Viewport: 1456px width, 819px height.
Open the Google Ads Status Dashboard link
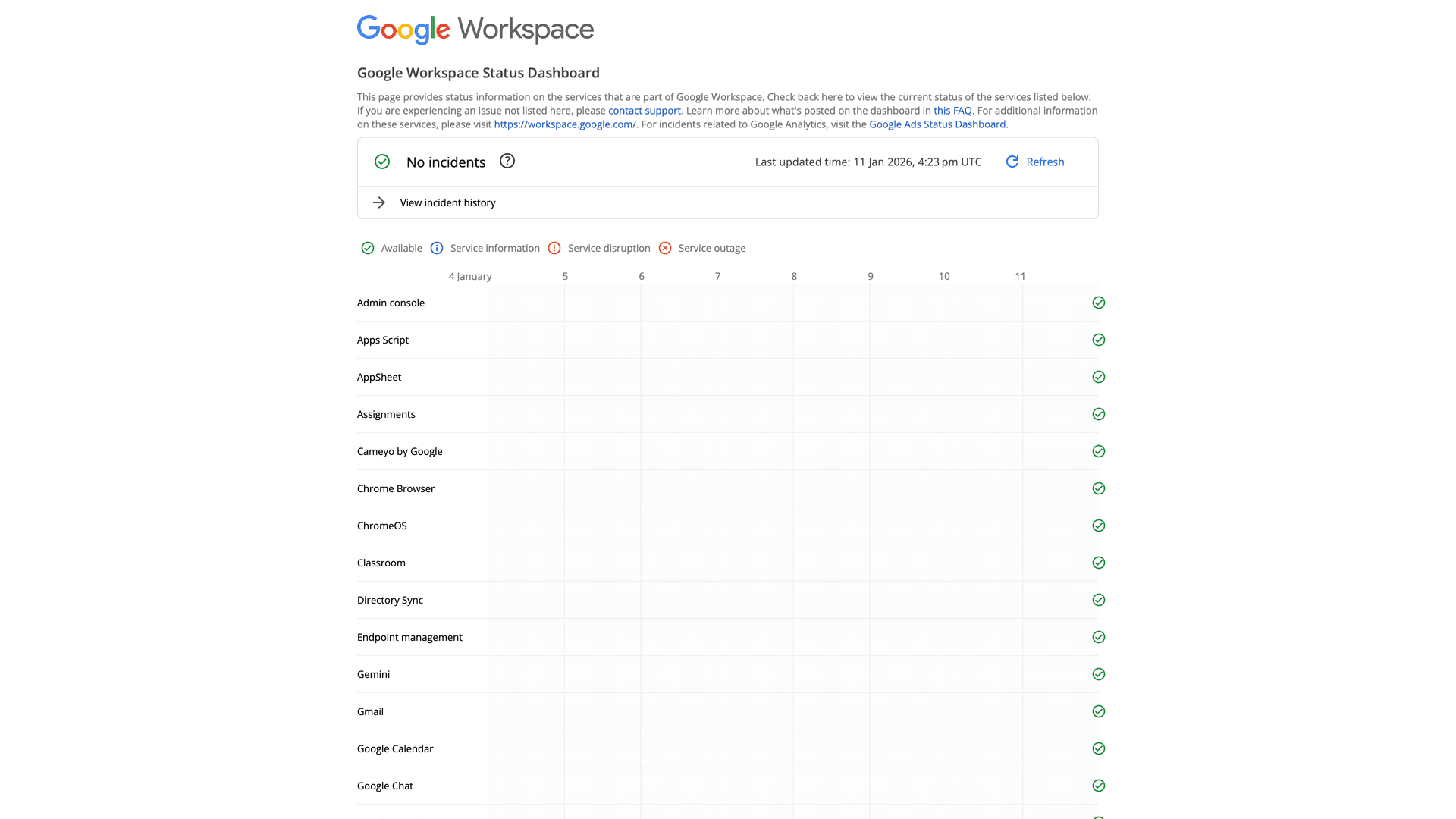(937, 124)
